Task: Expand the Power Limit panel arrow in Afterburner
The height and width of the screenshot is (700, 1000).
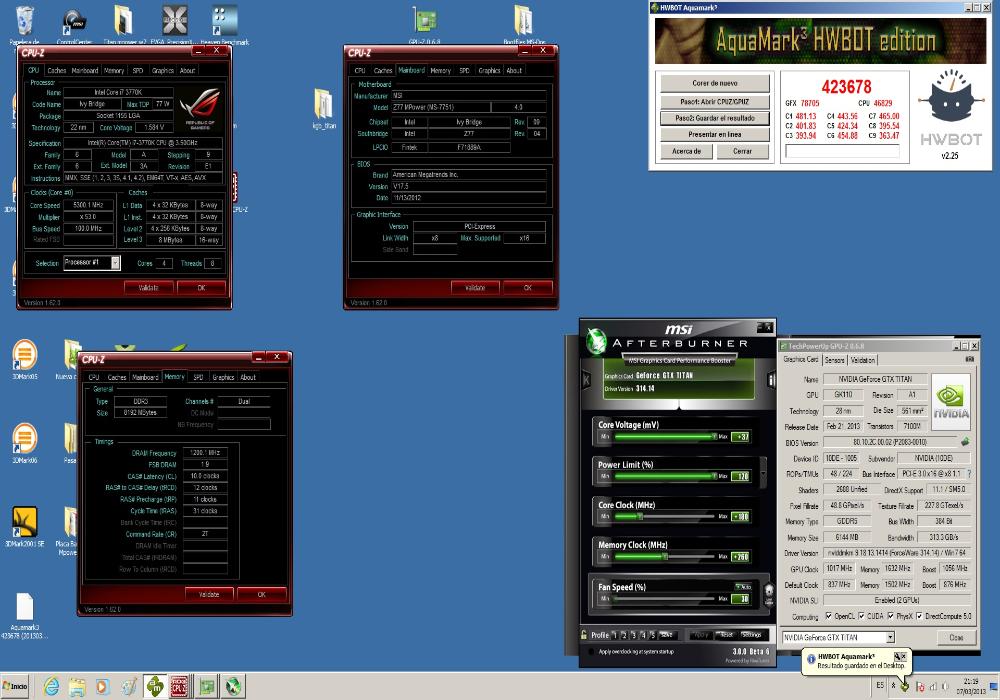Action: [x=764, y=473]
